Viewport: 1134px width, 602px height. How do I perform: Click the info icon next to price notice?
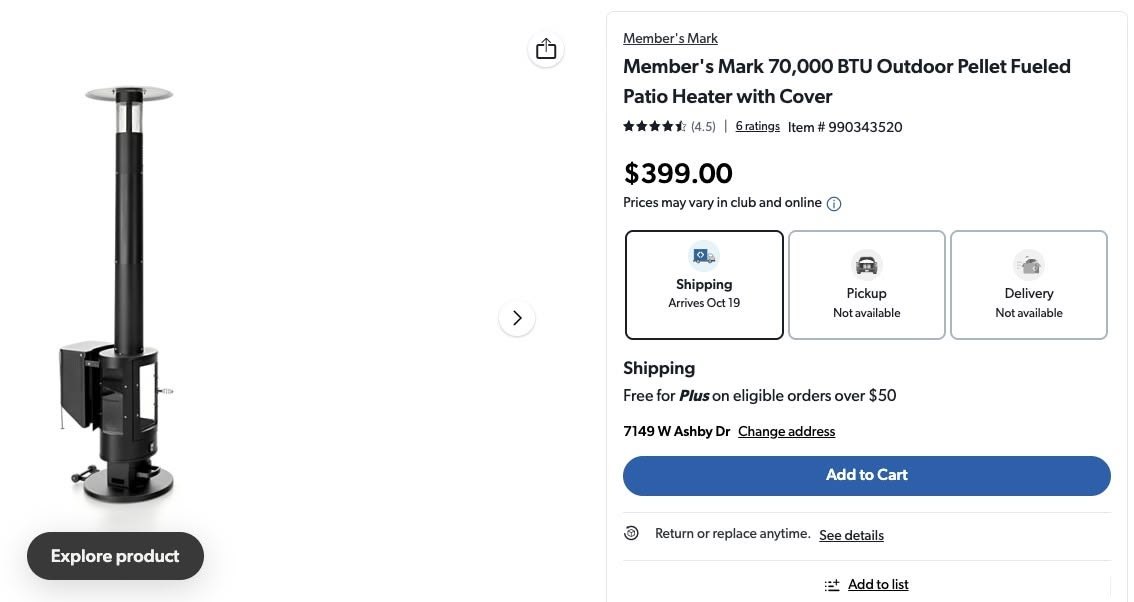834,204
